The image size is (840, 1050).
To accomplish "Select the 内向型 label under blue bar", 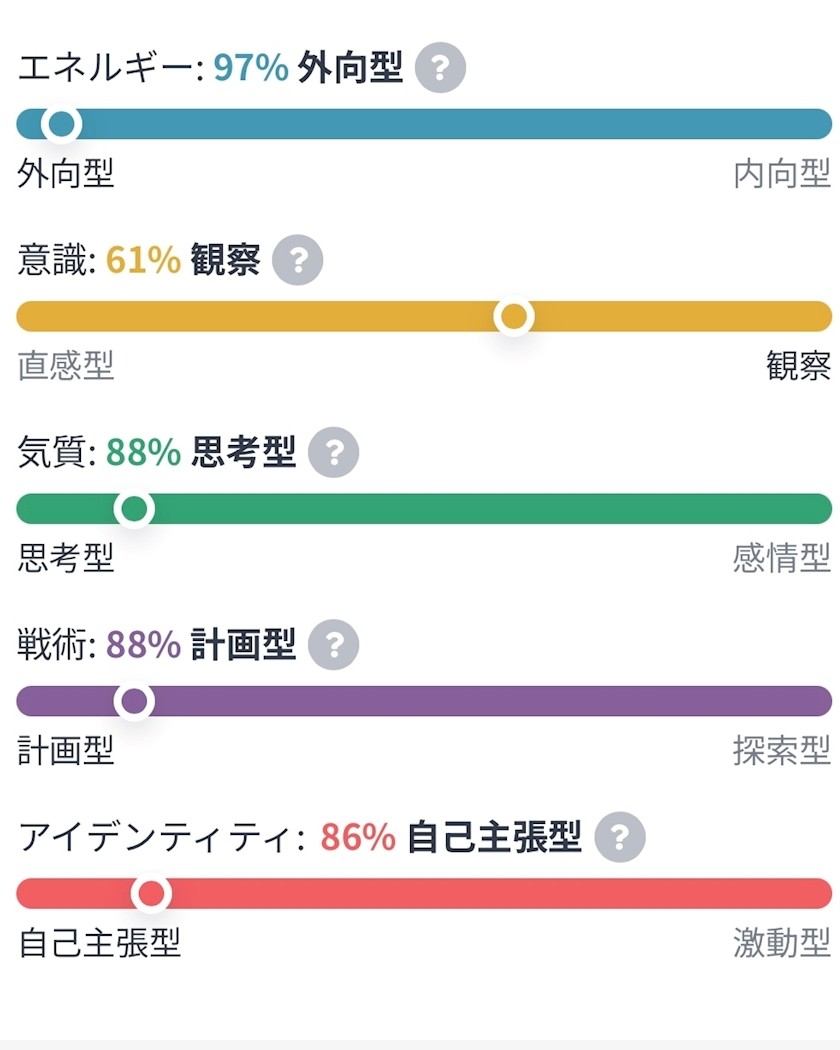I will click(782, 173).
